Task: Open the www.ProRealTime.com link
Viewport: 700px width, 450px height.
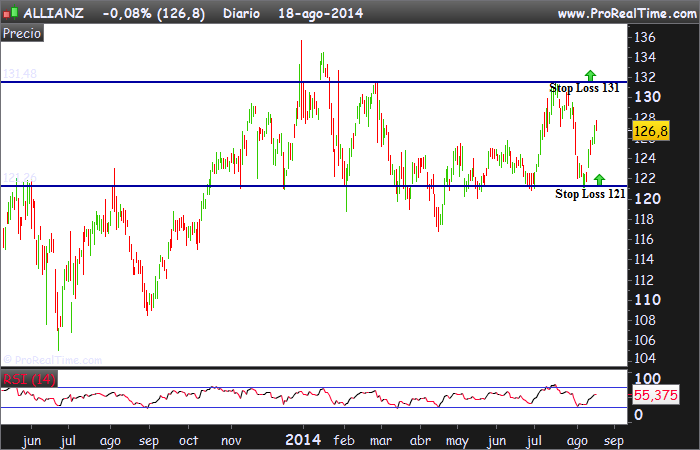Action: [x=627, y=13]
